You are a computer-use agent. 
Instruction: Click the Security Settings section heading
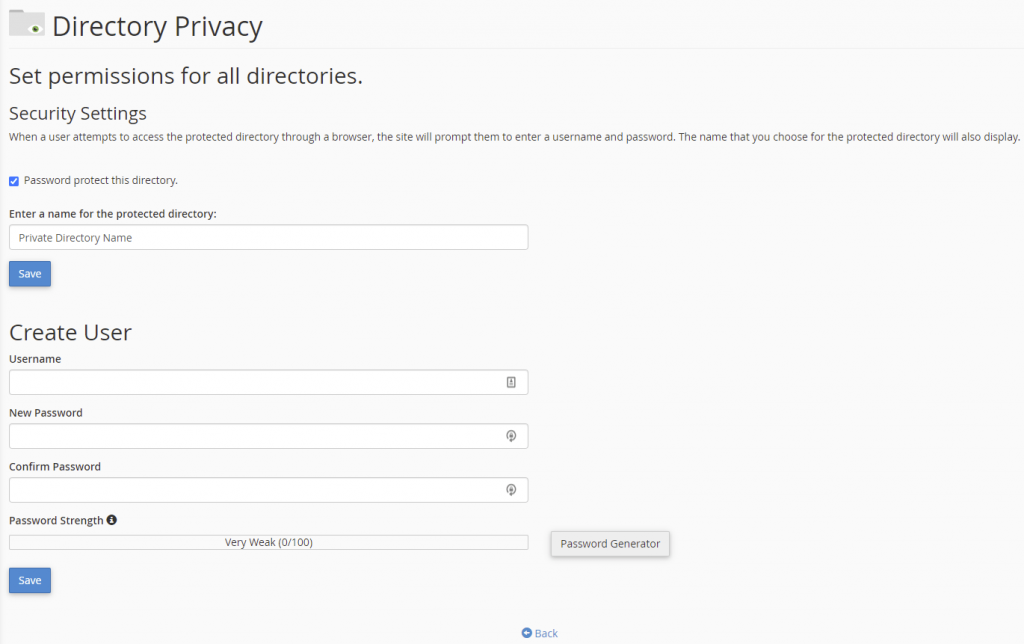pos(77,113)
